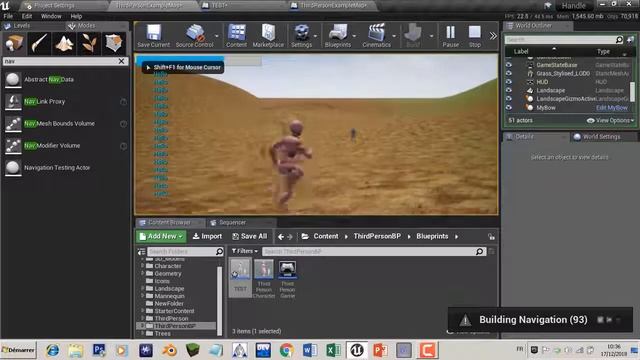Toggle visibility of HUD actor
Screen dimensions: 640x360
(509, 82)
